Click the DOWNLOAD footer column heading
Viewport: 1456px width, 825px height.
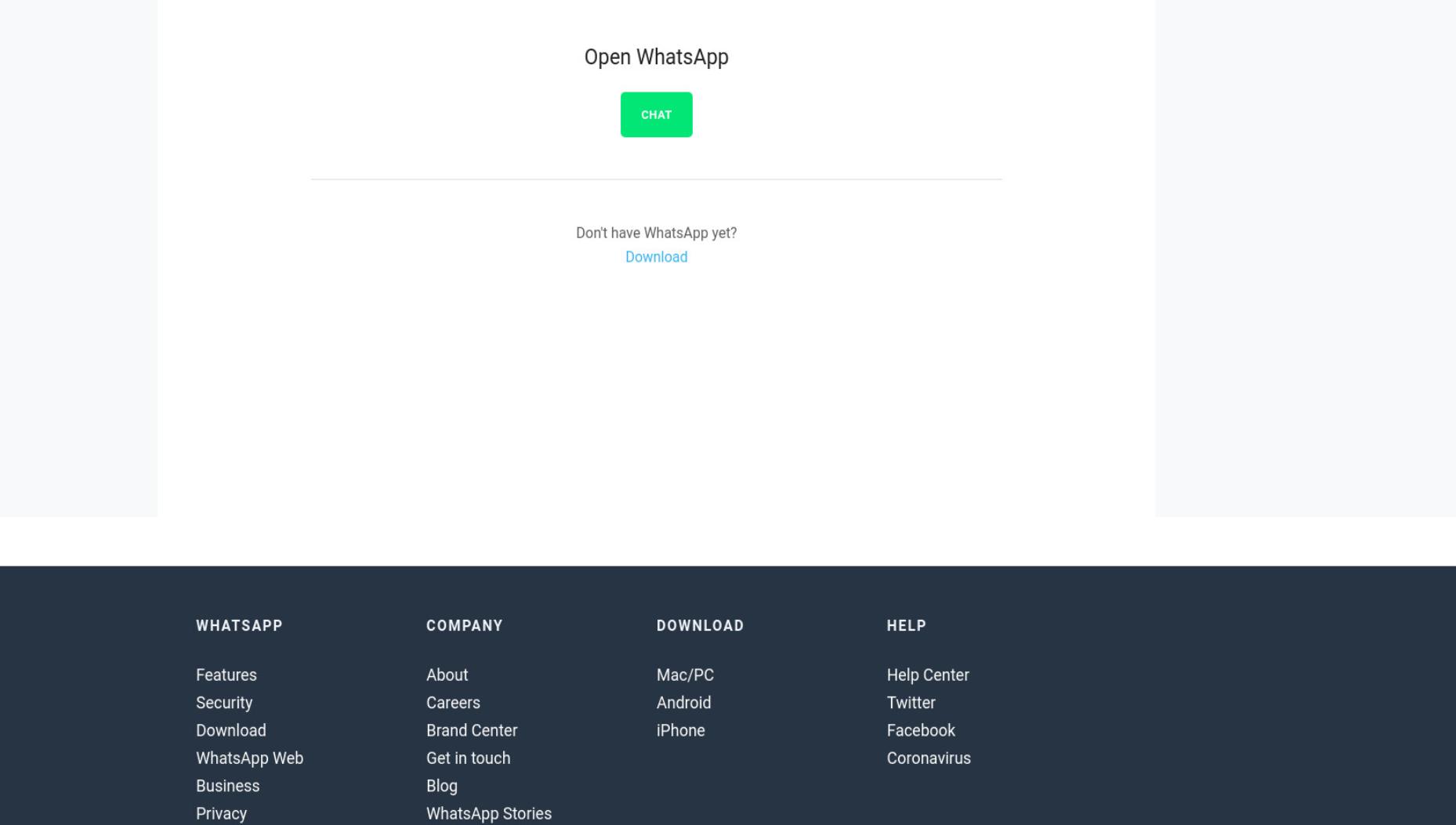700,626
